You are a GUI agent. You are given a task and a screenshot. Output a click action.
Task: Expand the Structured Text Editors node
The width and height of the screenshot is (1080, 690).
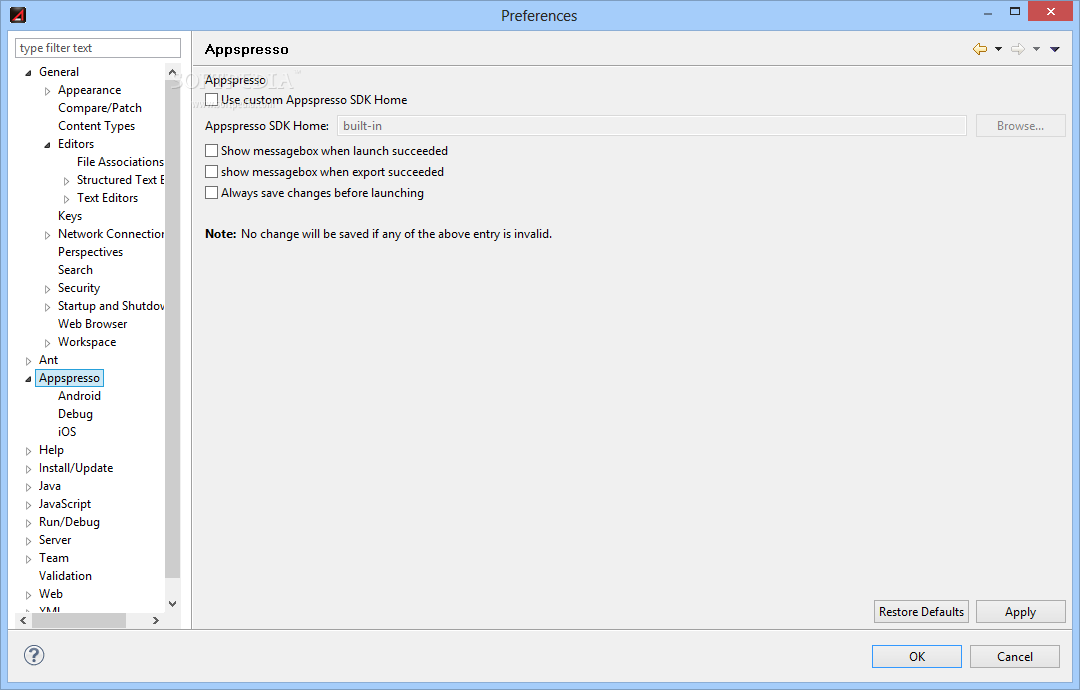pos(67,181)
